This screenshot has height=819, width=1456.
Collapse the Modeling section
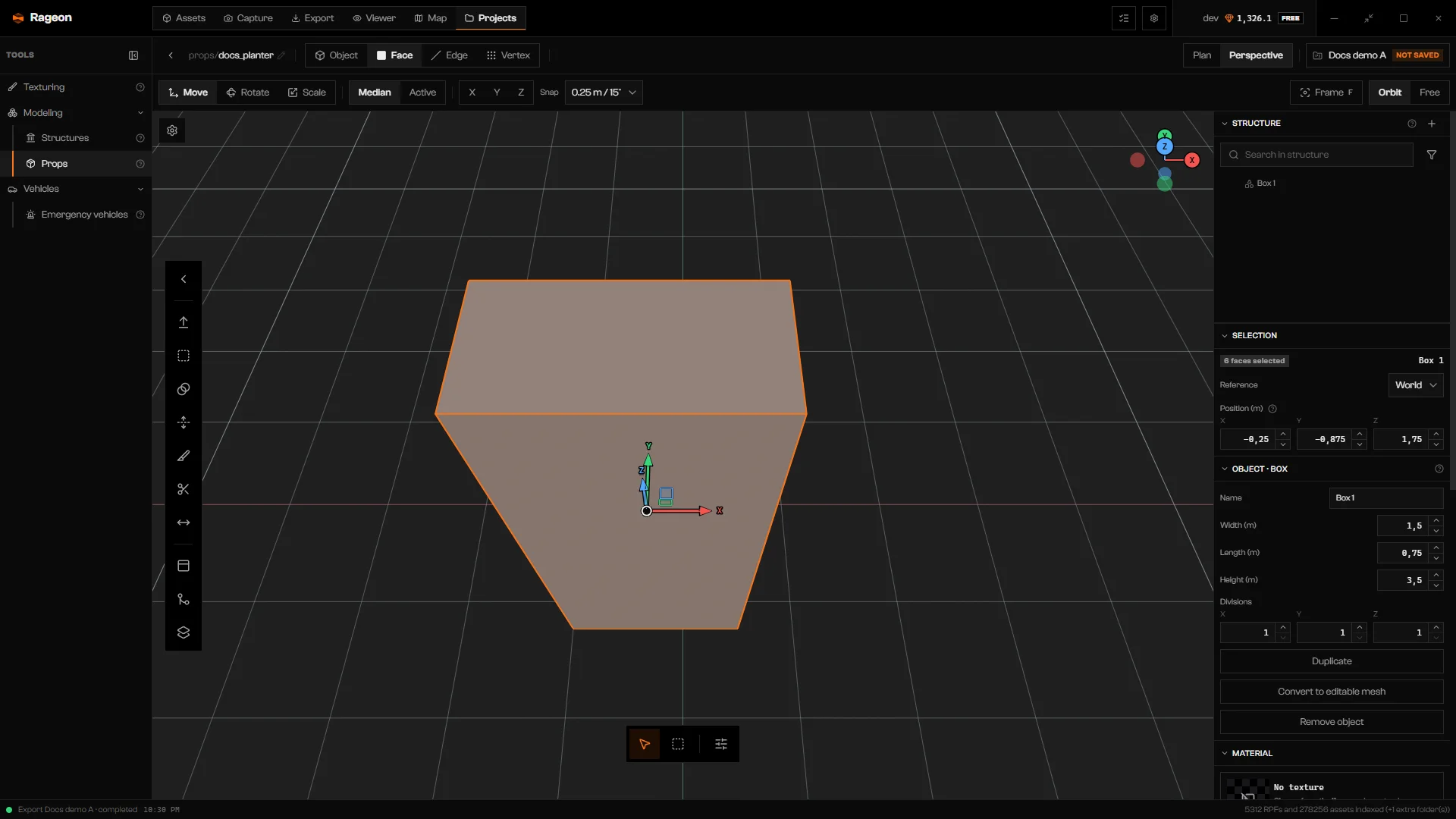point(140,113)
